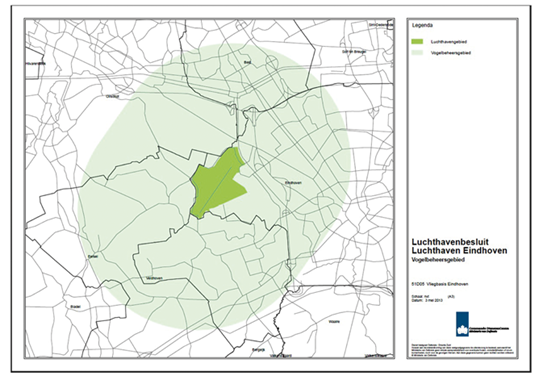Click the Vogelbeheersgebied legend label text
The image size is (543, 384).
(451, 53)
